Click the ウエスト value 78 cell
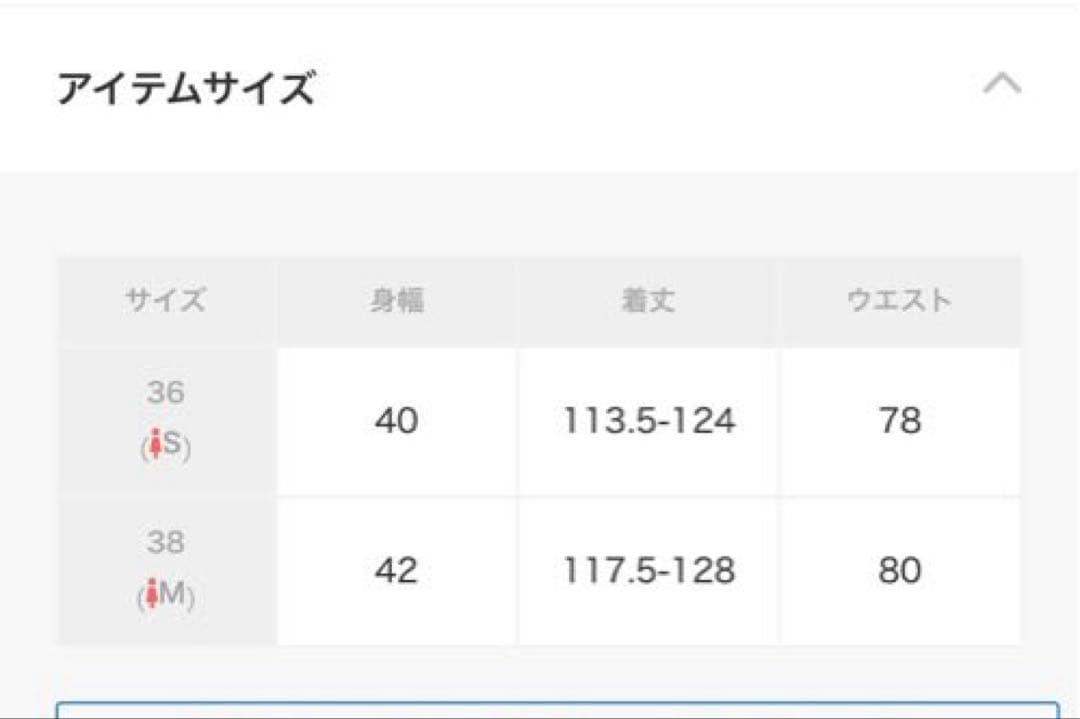 click(x=899, y=421)
